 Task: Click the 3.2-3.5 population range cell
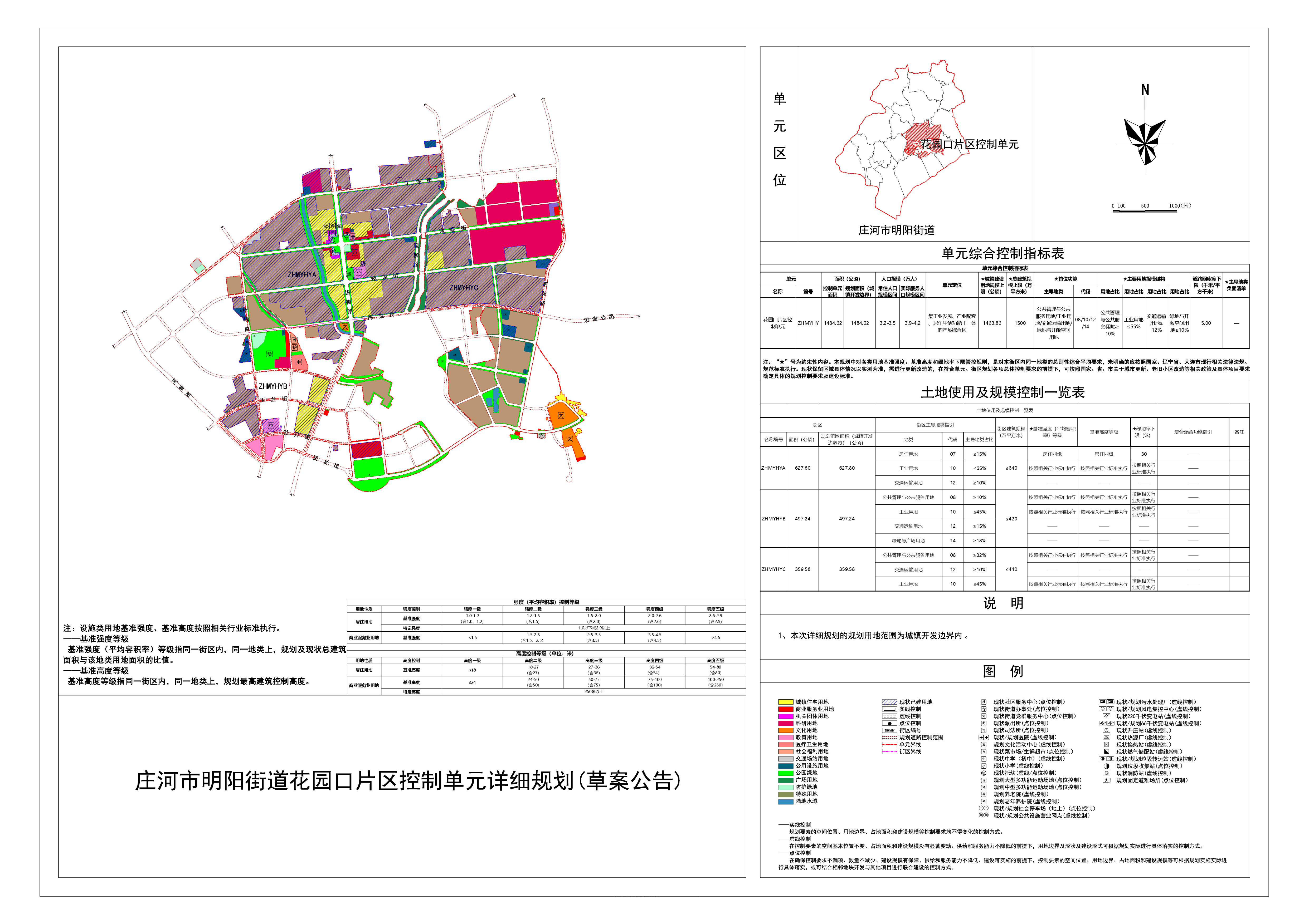pos(887,323)
